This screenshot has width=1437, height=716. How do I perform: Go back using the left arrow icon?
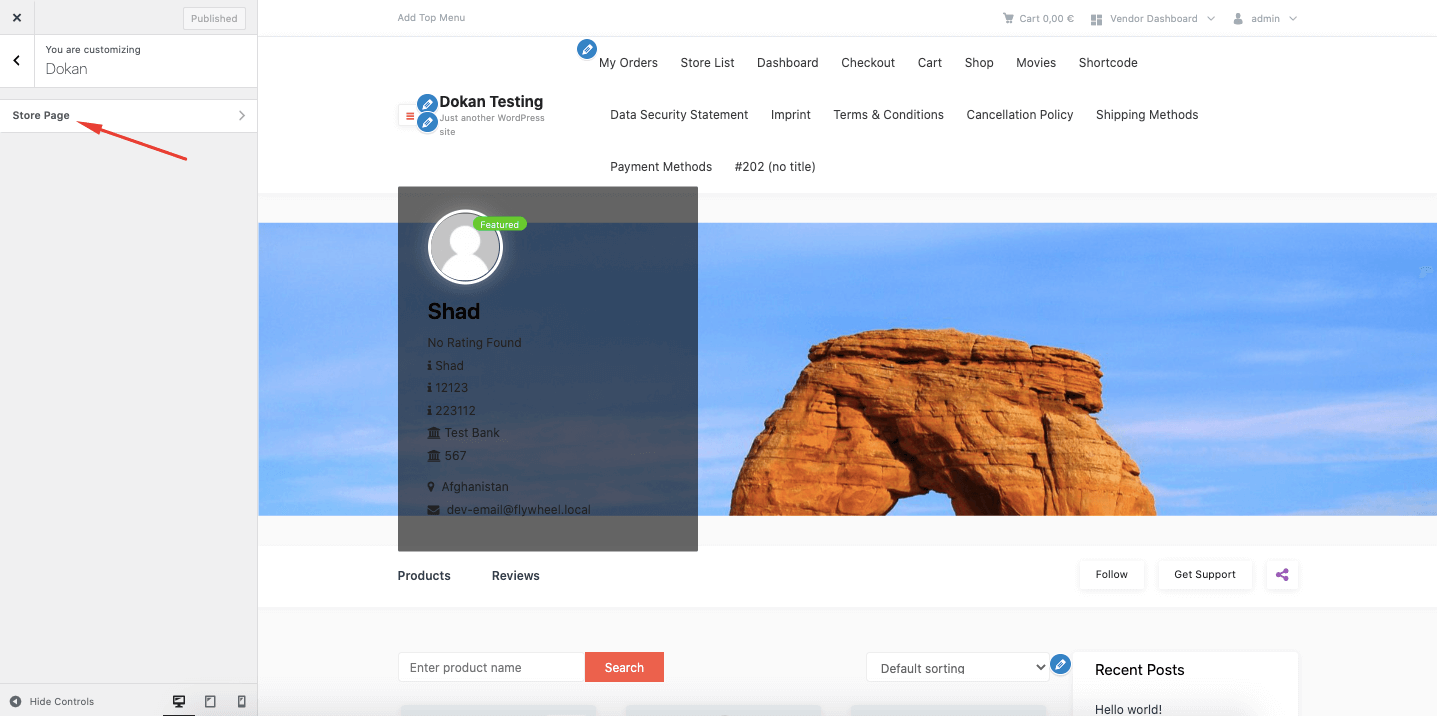tap(17, 61)
